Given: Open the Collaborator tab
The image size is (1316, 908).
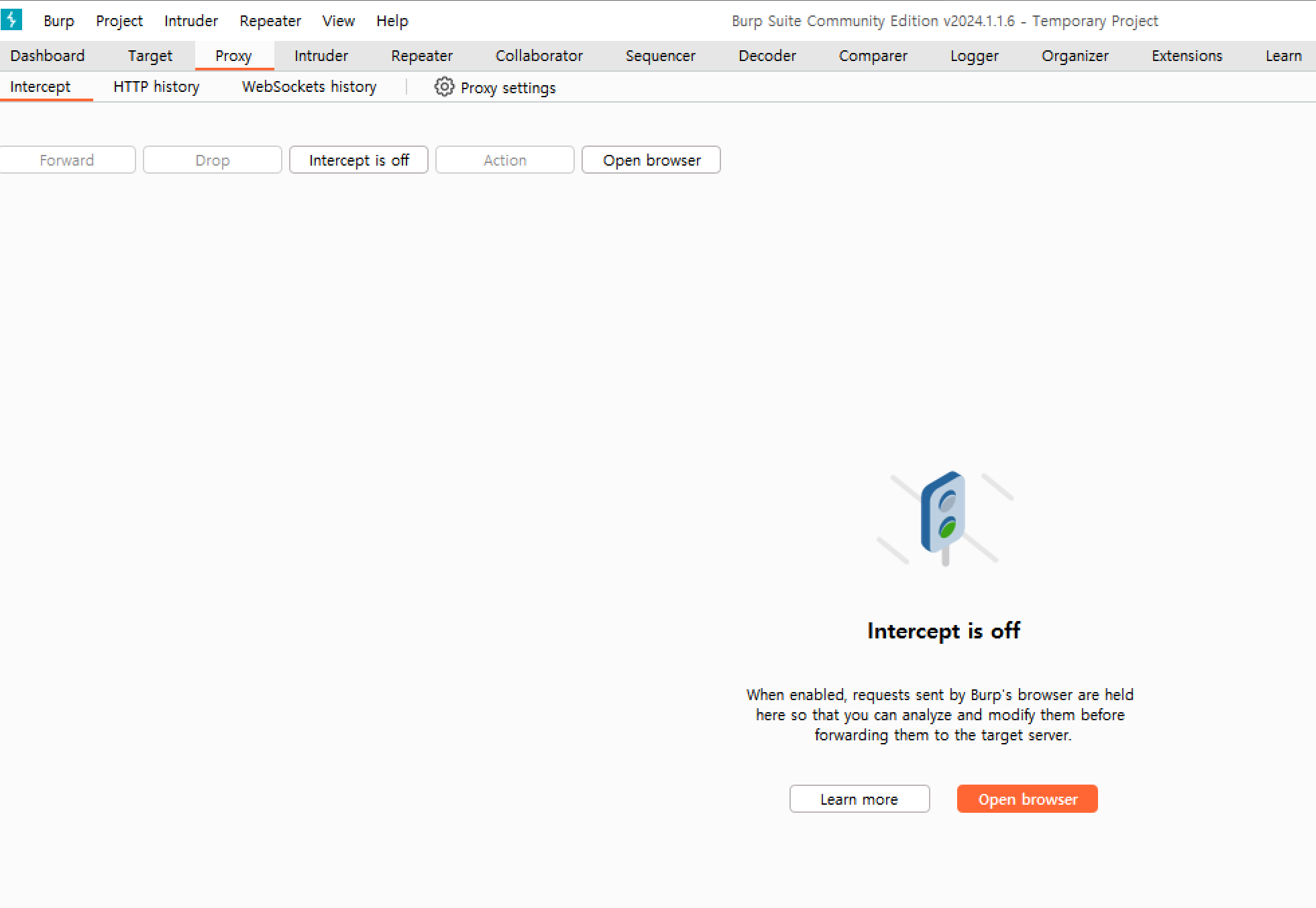Looking at the screenshot, I should pos(539,56).
